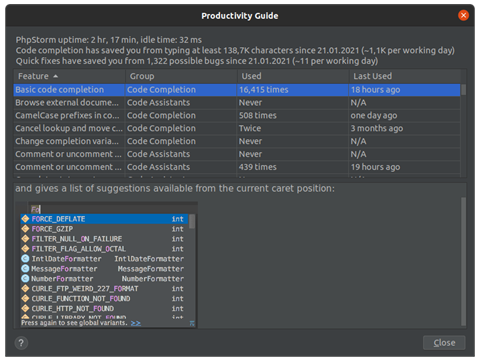Screen dimensions: 480x362
Task: Sort by the Group column header
Action: [x=181, y=76]
